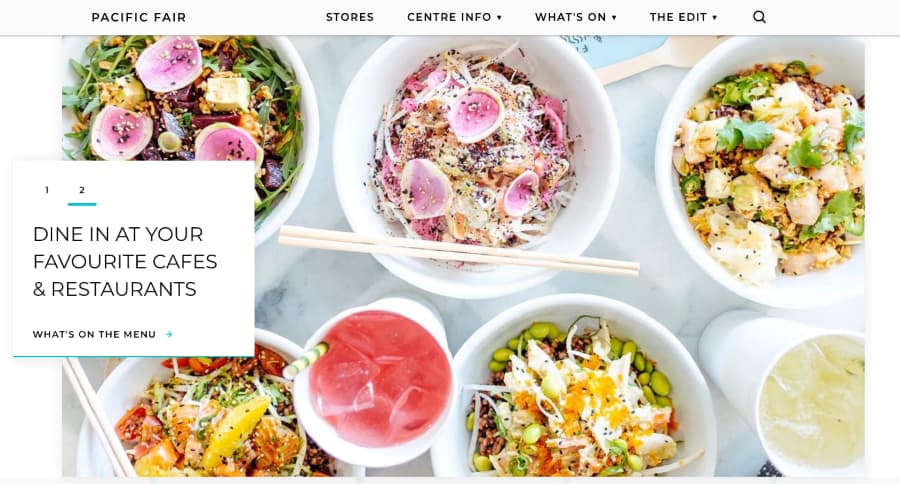Open the search magnifier icon

coord(759,17)
